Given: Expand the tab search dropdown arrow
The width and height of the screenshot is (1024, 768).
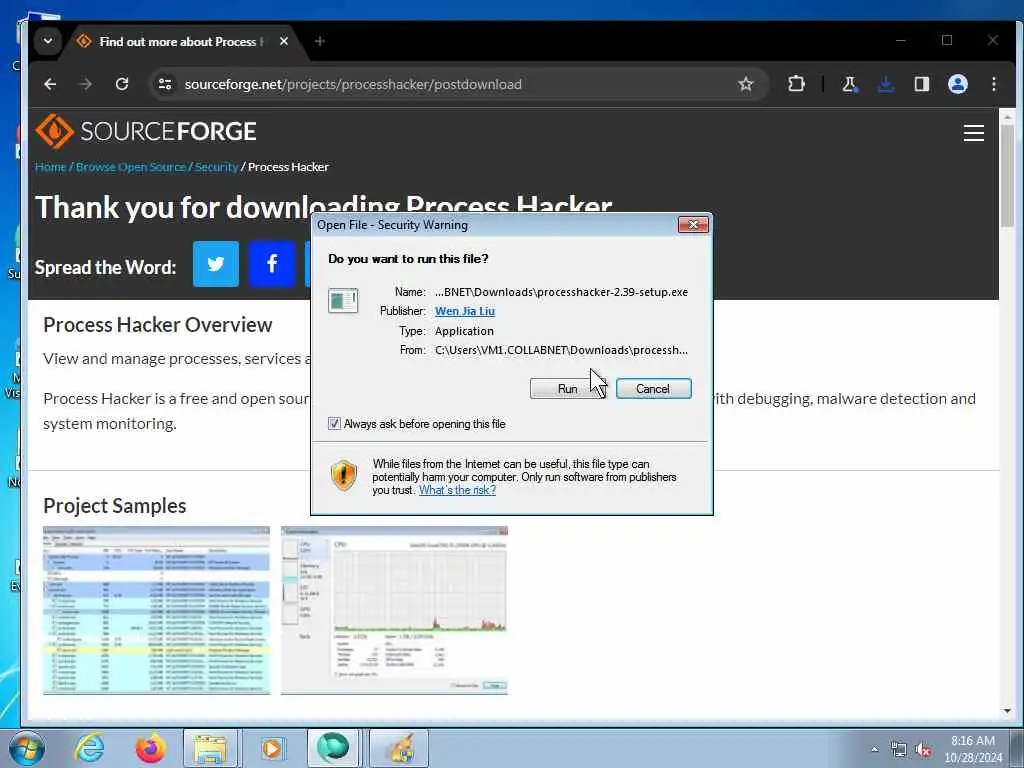Looking at the screenshot, I should 48,41.
